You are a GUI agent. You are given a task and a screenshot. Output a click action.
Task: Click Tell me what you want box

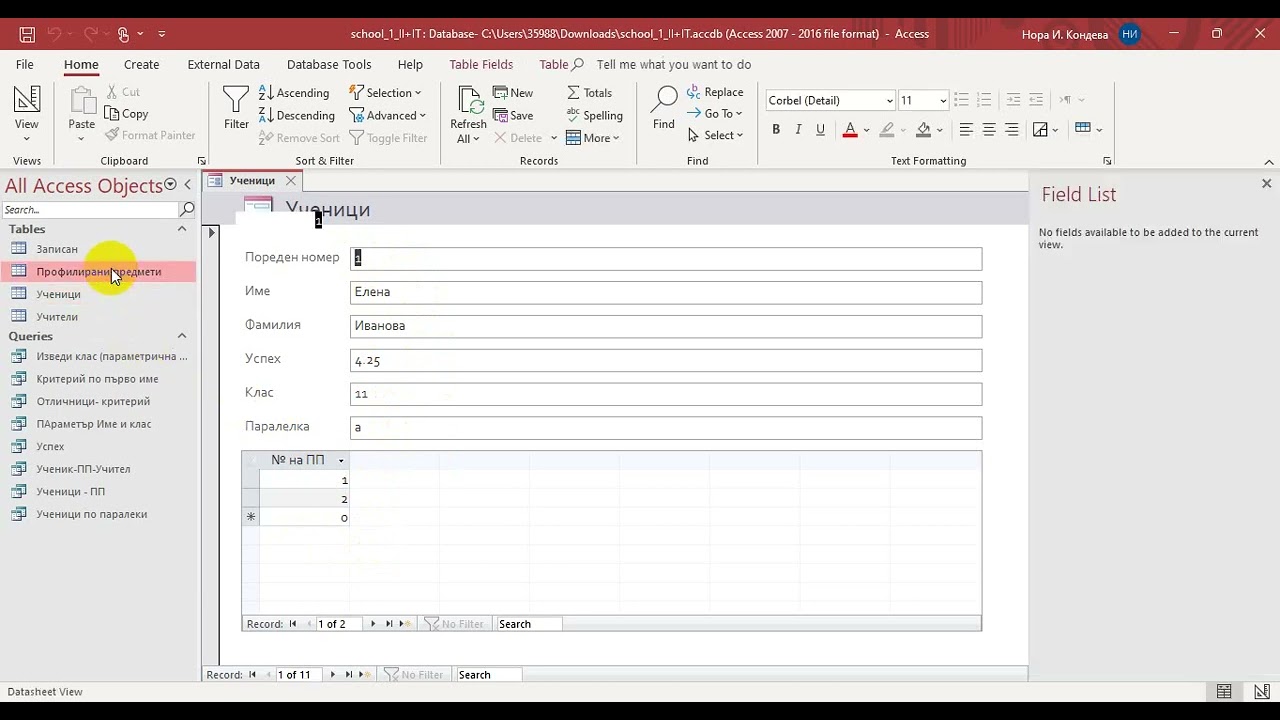coord(673,64)
